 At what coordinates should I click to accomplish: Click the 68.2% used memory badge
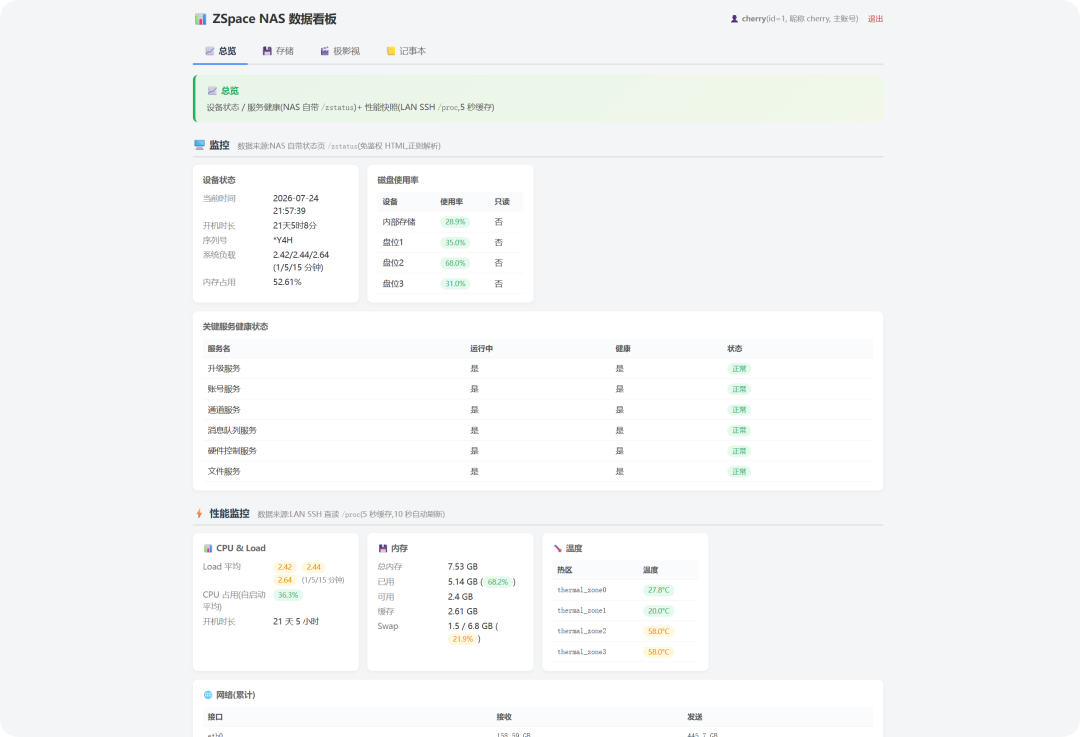[497, 582]
